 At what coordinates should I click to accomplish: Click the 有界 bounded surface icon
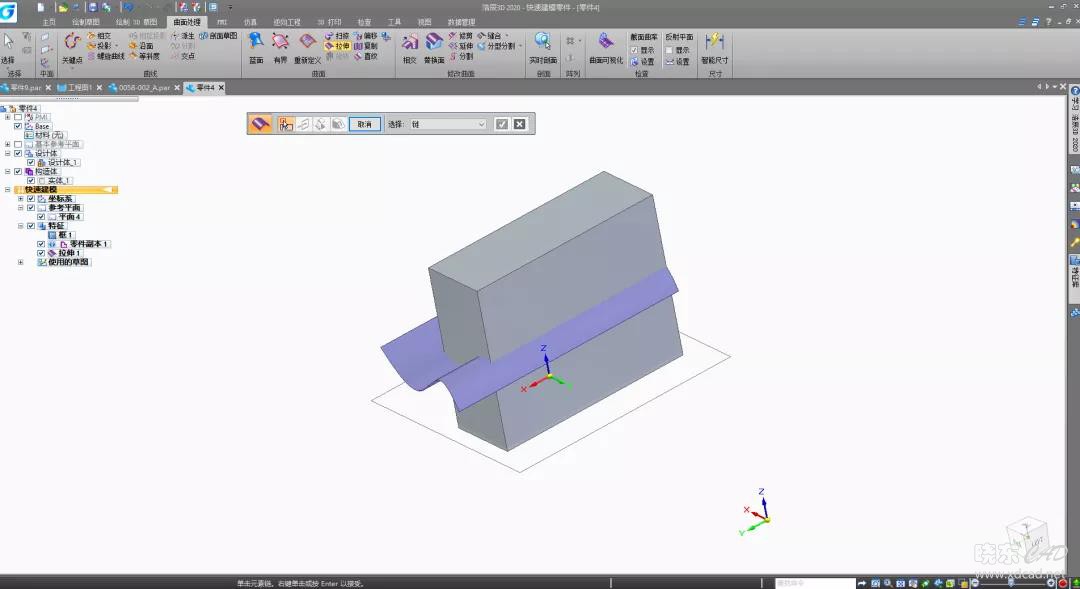tap(280, 46)
